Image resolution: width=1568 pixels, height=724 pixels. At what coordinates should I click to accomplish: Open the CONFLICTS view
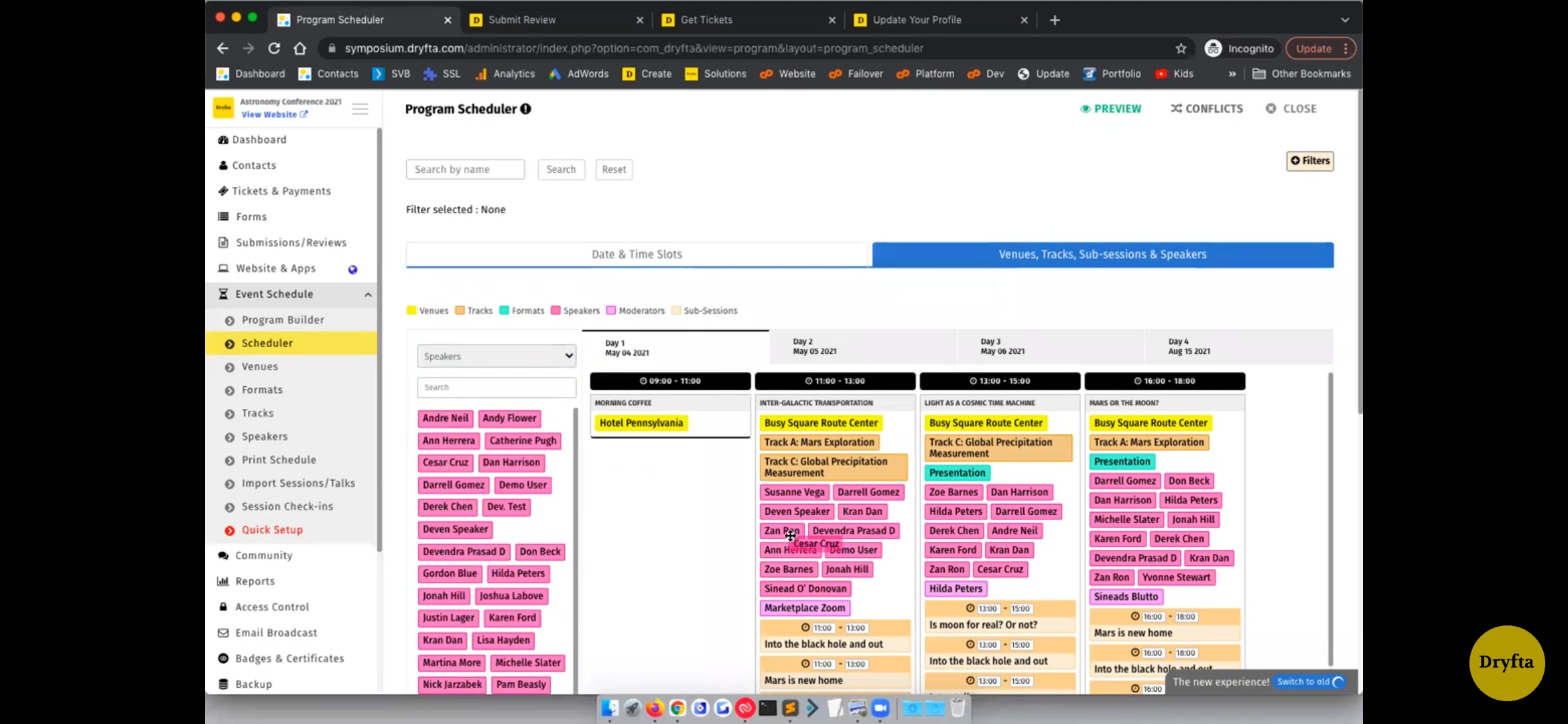pos(1206,109)
